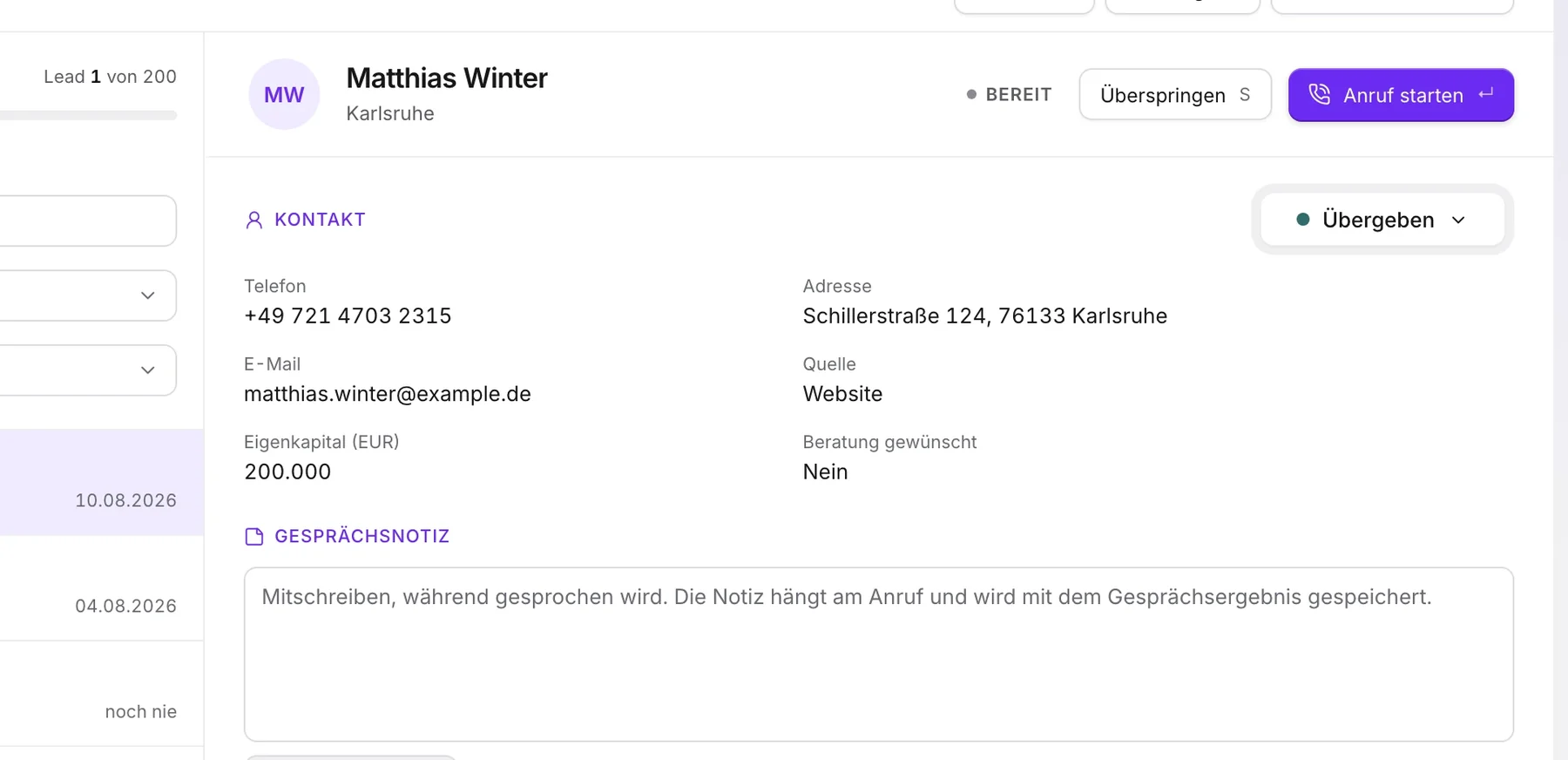1568x760 pixels.
Task: Select the lead row dated 04.08.2026
Action: tap(102, 588)
